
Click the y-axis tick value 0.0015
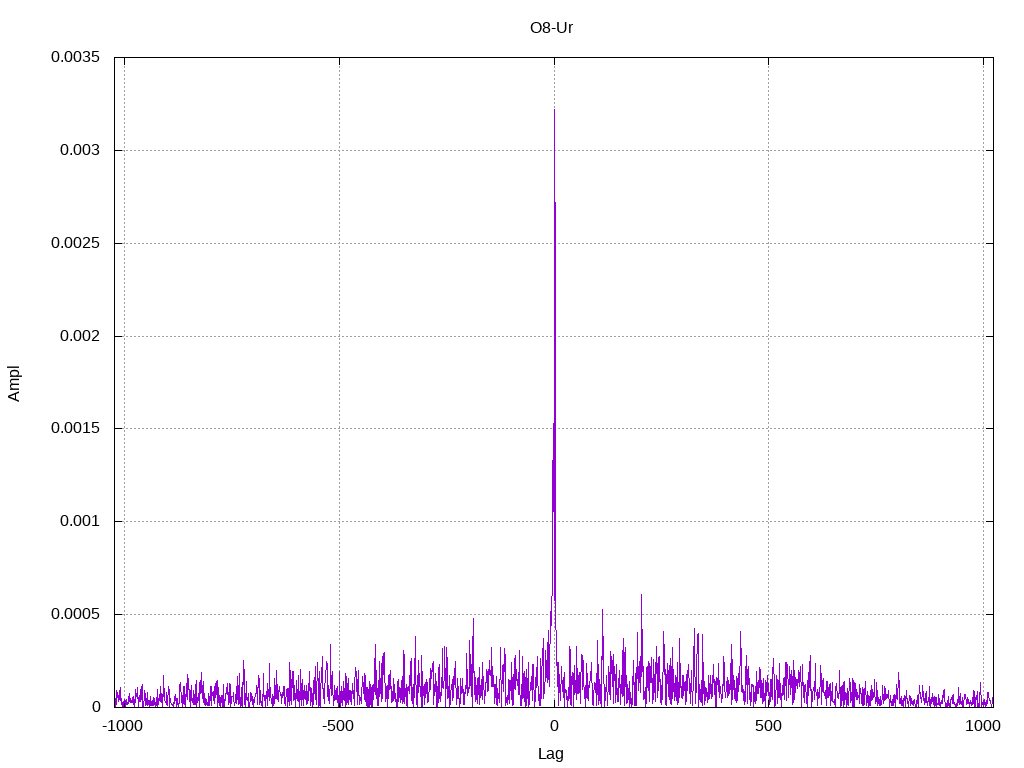pos(76,428)
